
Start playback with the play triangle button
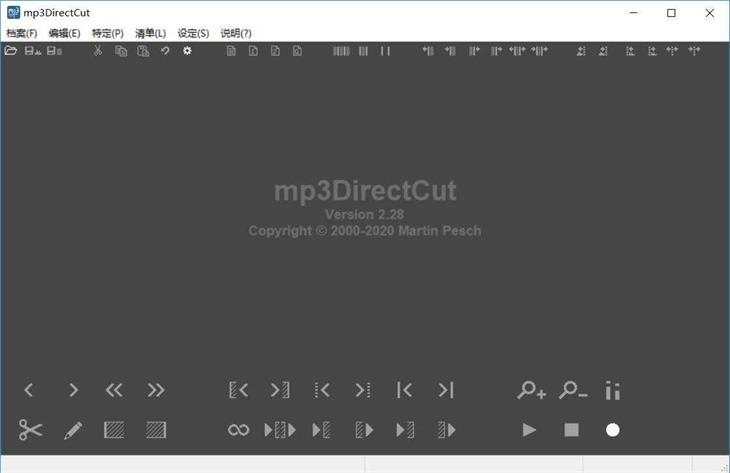point(529,430)
